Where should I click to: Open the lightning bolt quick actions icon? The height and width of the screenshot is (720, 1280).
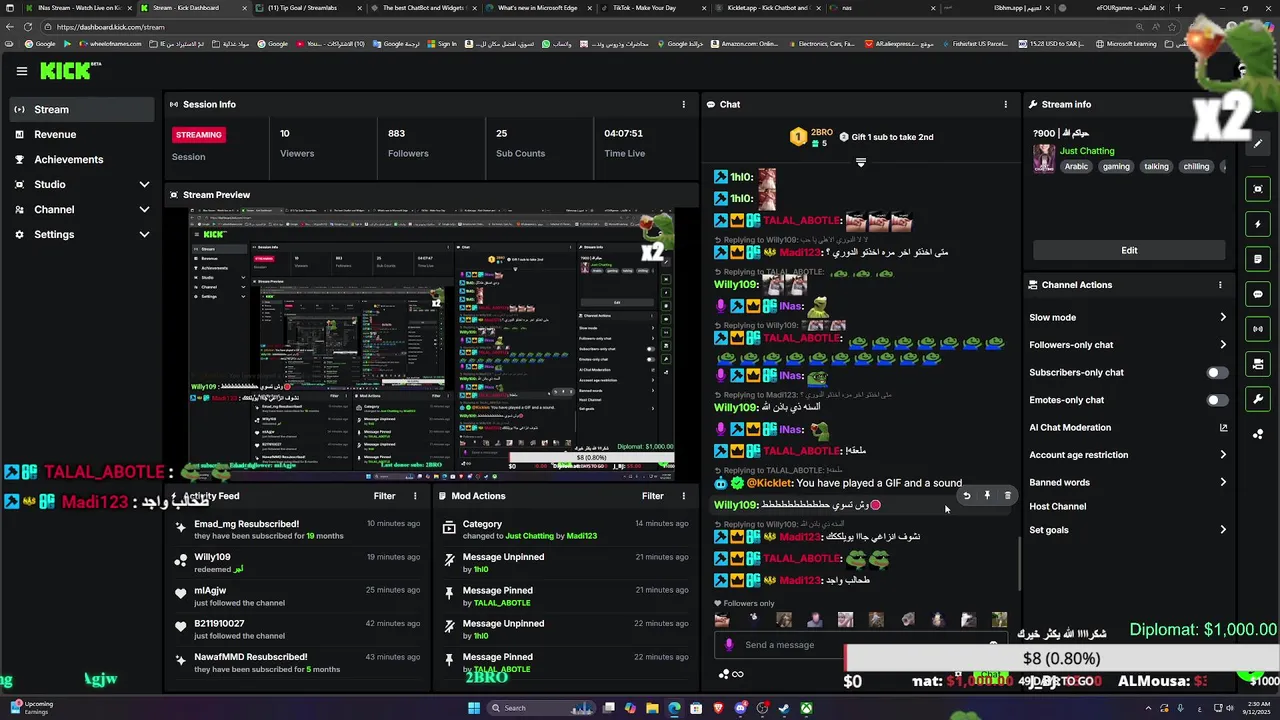1258,224
